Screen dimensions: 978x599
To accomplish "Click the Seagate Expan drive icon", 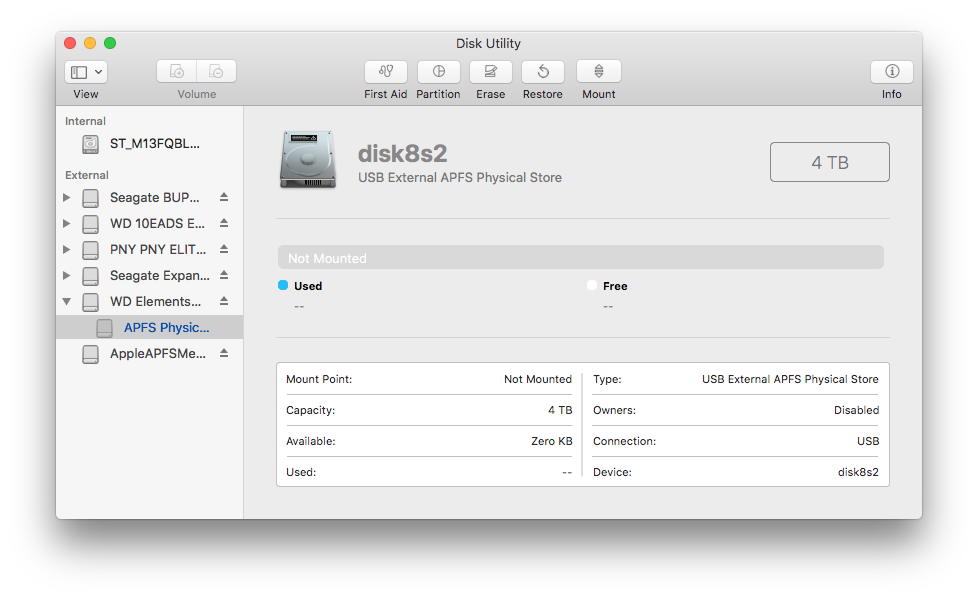I will point(90,276).
